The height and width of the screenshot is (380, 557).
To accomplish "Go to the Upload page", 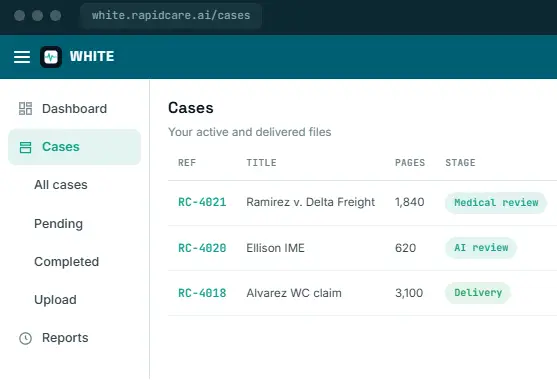I will tap(55, 300).
